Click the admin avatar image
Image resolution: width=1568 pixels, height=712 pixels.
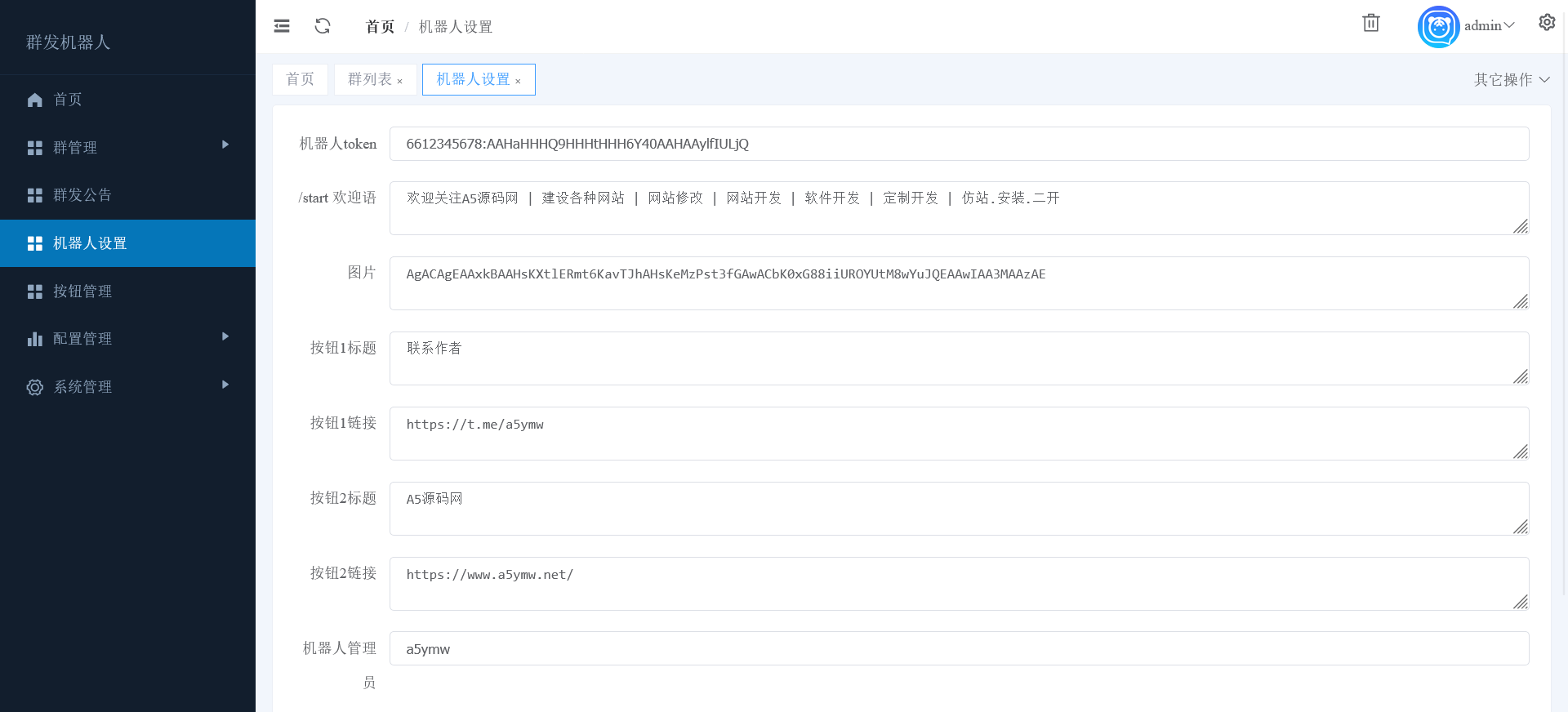click(x=1438, y=27)
